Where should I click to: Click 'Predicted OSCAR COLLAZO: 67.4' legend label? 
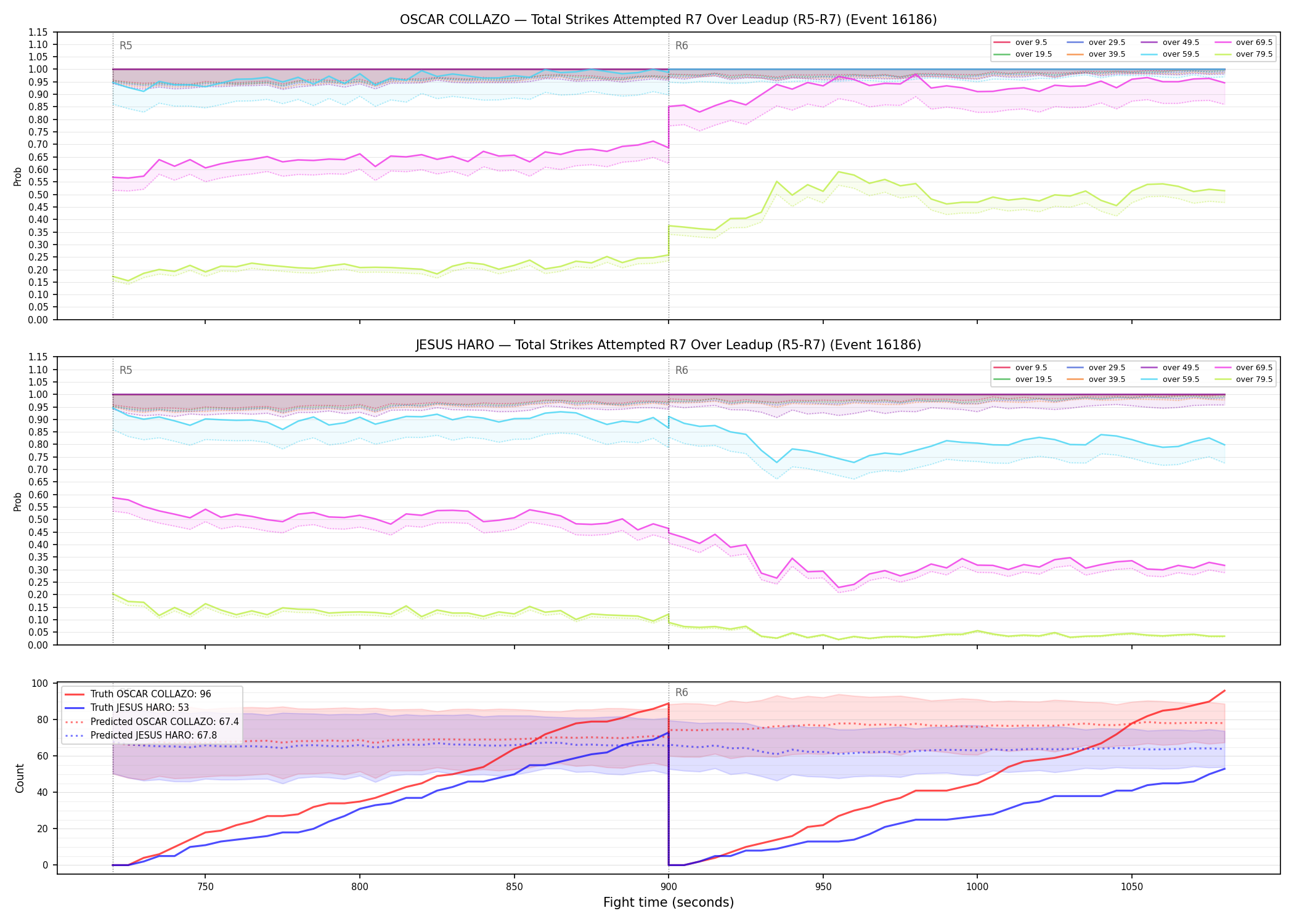(x=165, y=721)
